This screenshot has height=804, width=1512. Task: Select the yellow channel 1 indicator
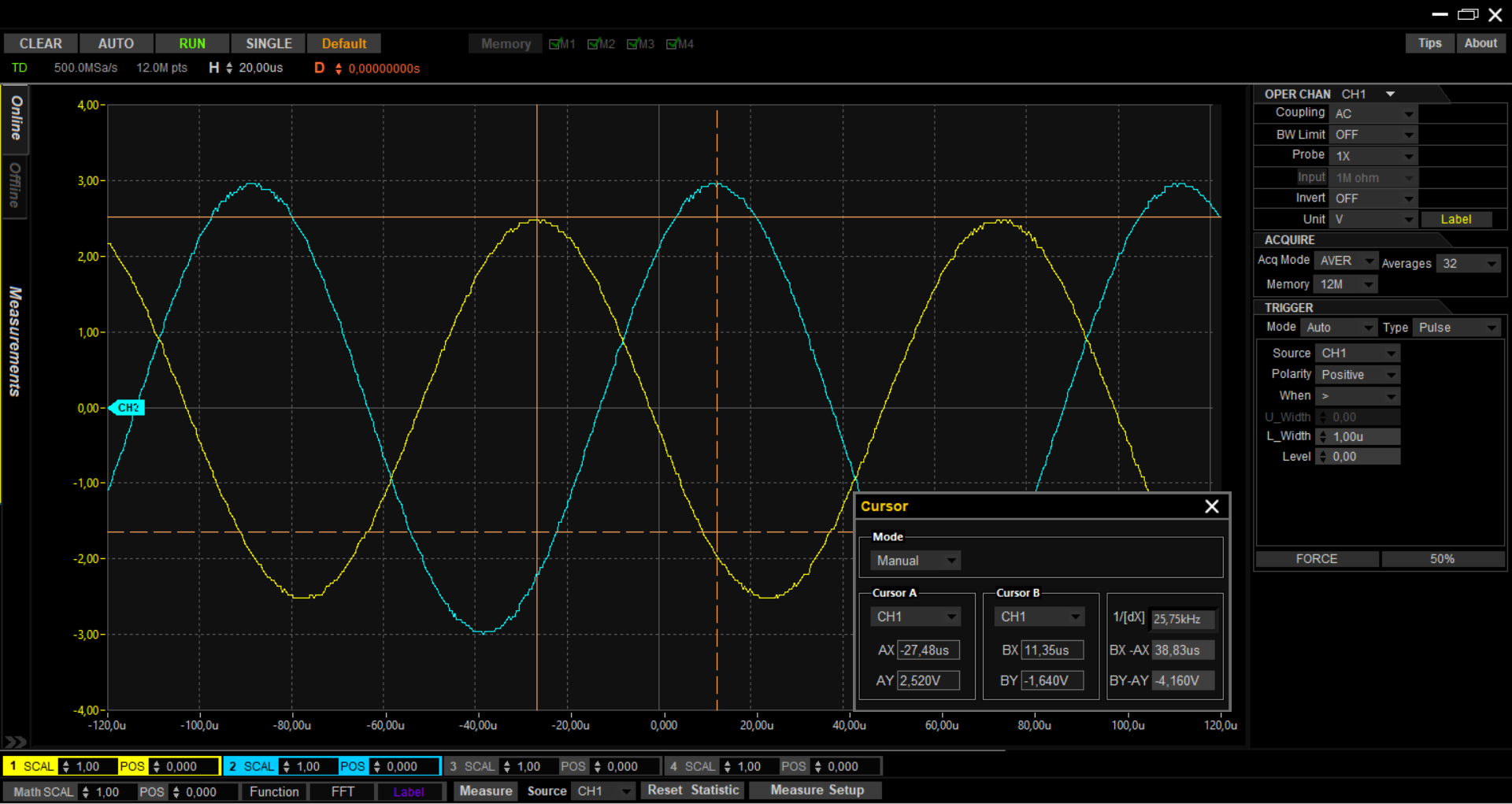[x=13, y=766]
